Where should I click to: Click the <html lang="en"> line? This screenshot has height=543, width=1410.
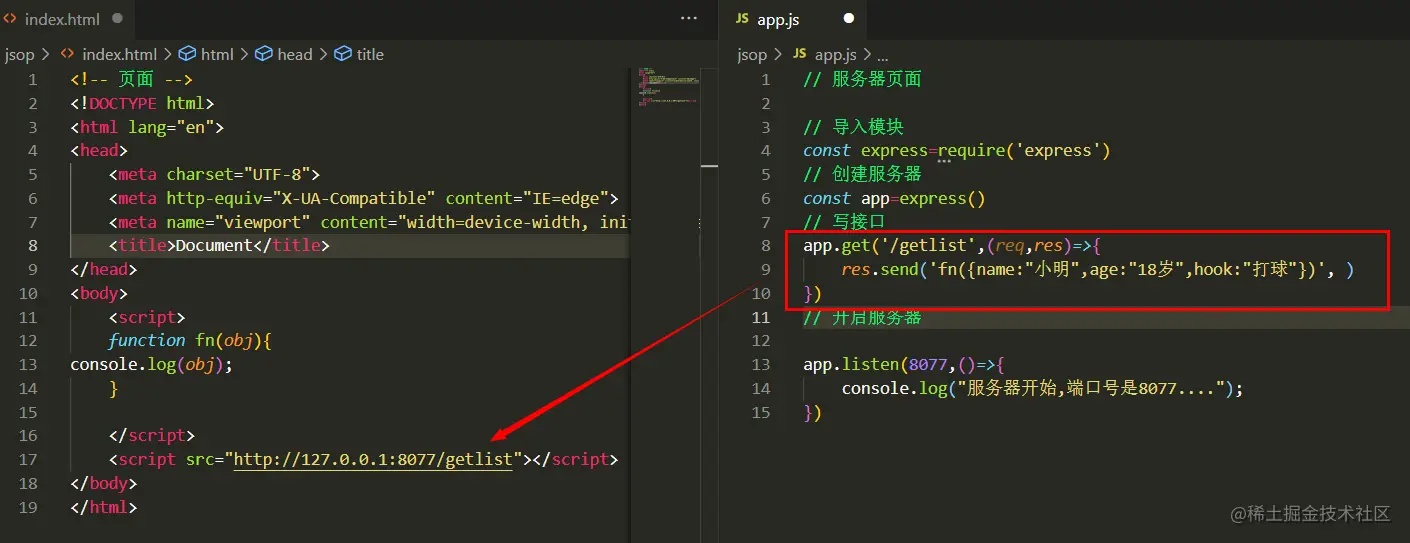(147, 127)
